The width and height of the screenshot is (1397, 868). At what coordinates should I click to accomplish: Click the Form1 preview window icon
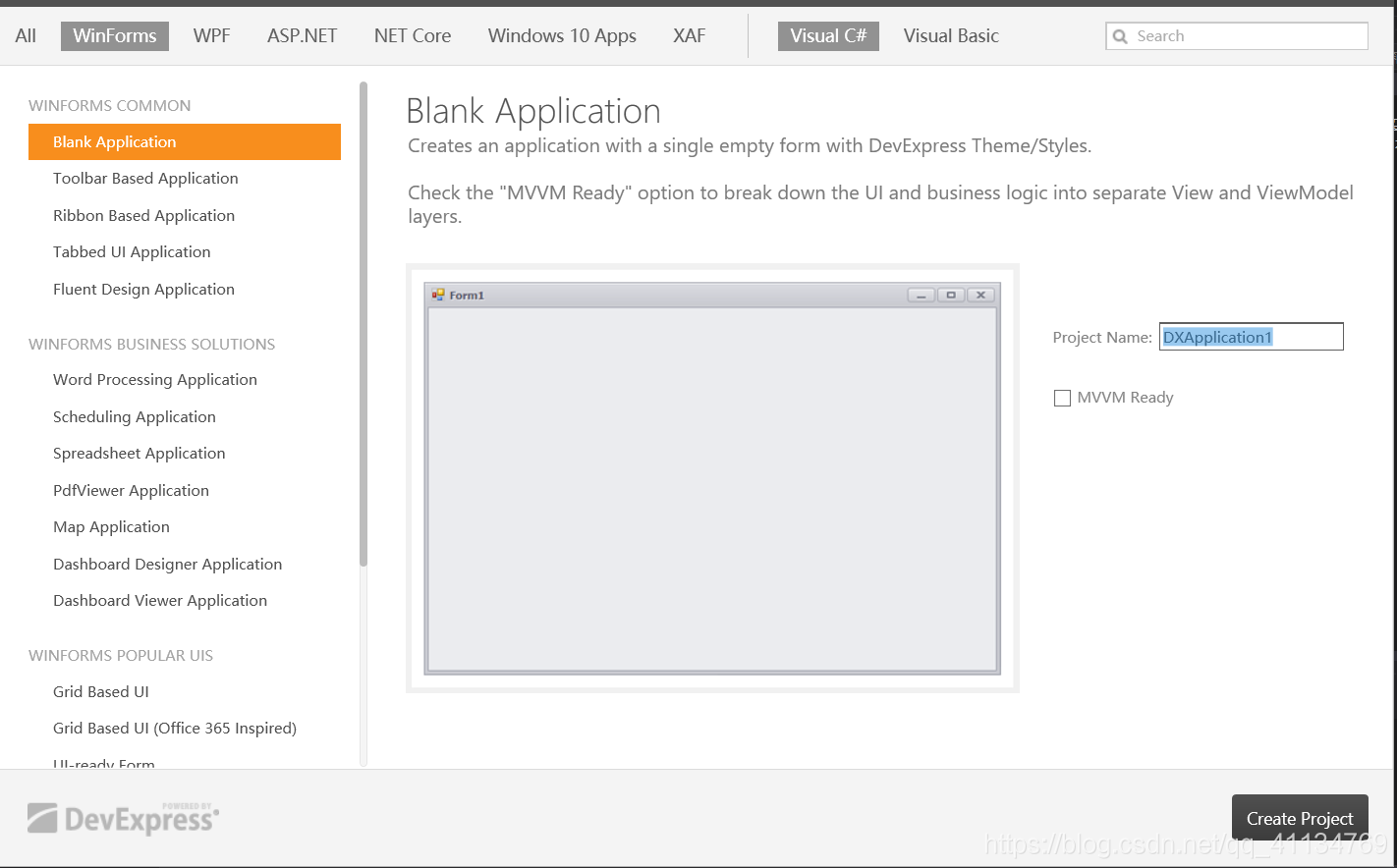(x=438, y=295)
